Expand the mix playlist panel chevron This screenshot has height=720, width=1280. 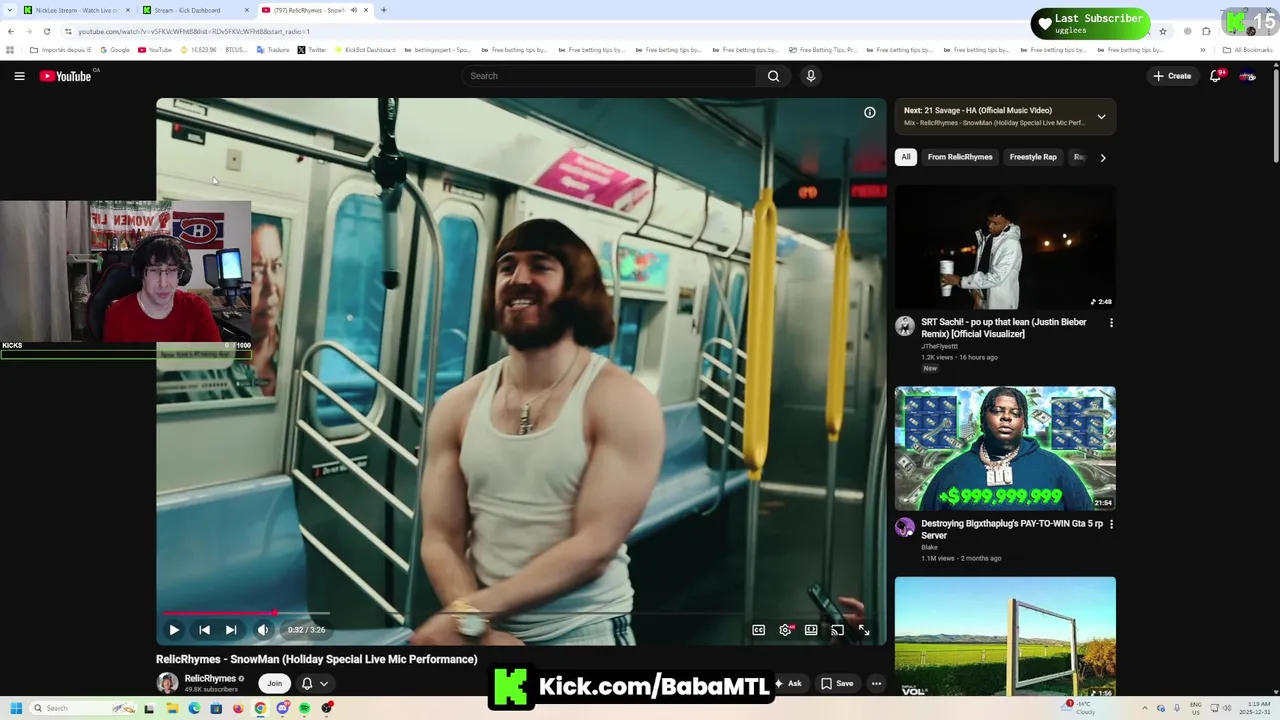1101,117
